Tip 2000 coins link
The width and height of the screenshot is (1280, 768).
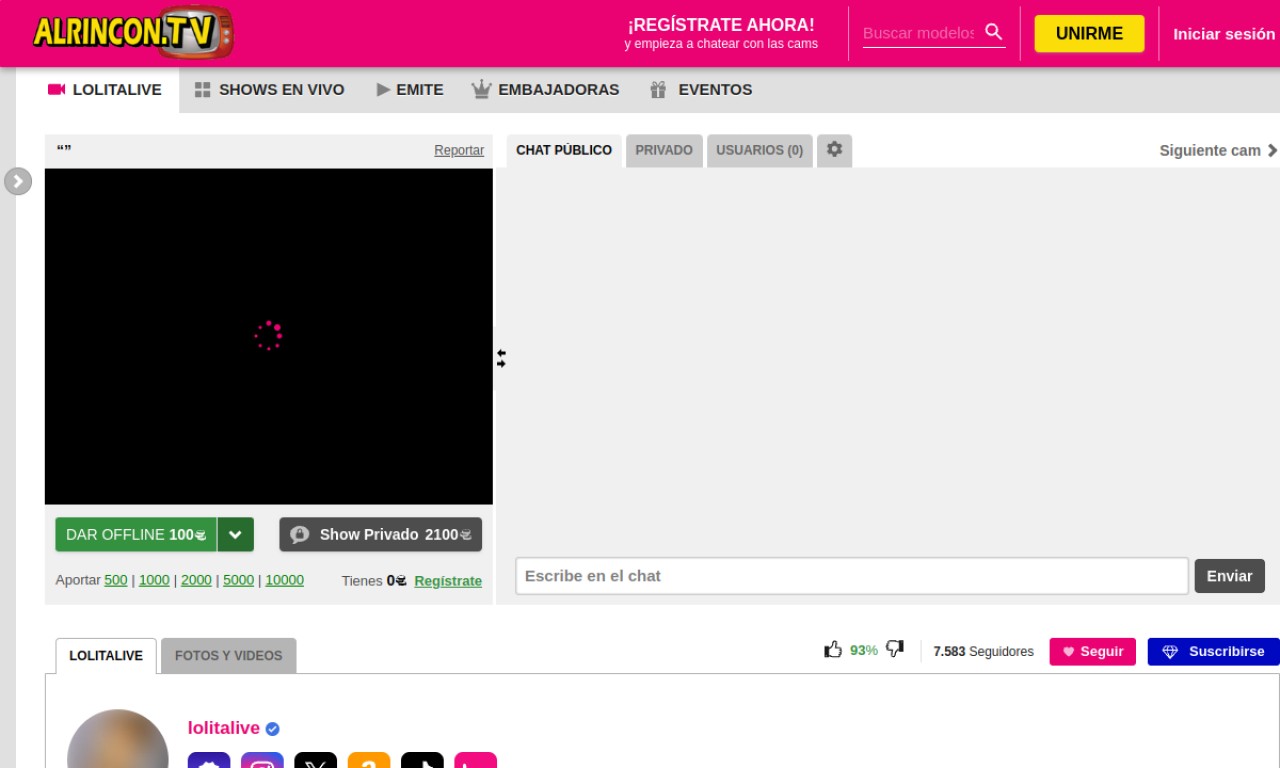tap(196, 580)
